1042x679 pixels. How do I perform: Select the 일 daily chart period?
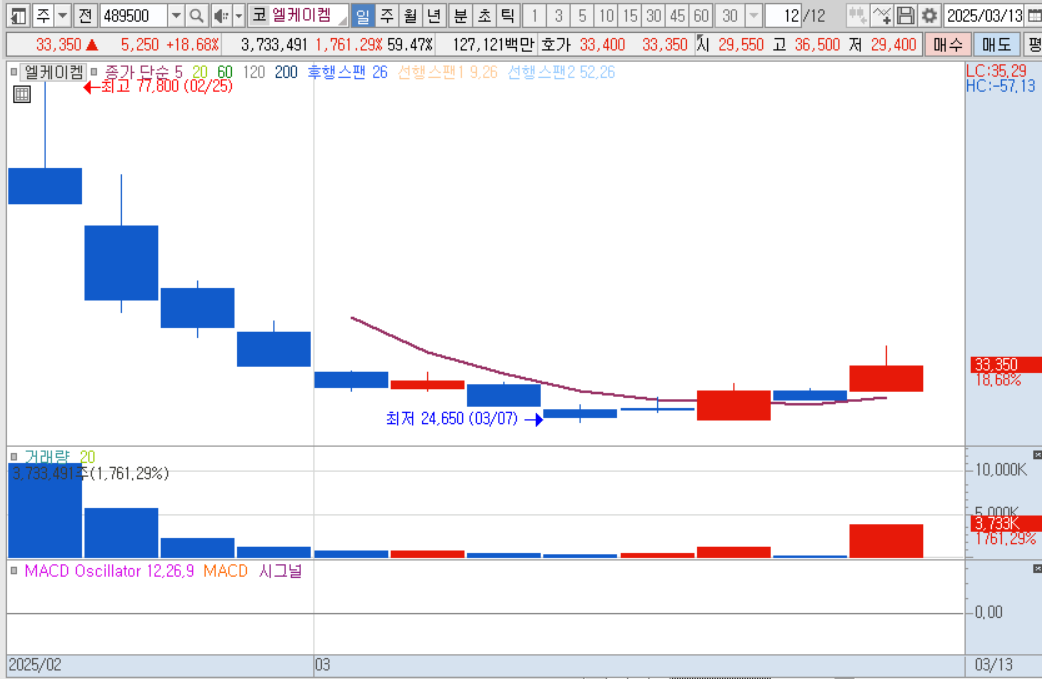coord(363,15)
